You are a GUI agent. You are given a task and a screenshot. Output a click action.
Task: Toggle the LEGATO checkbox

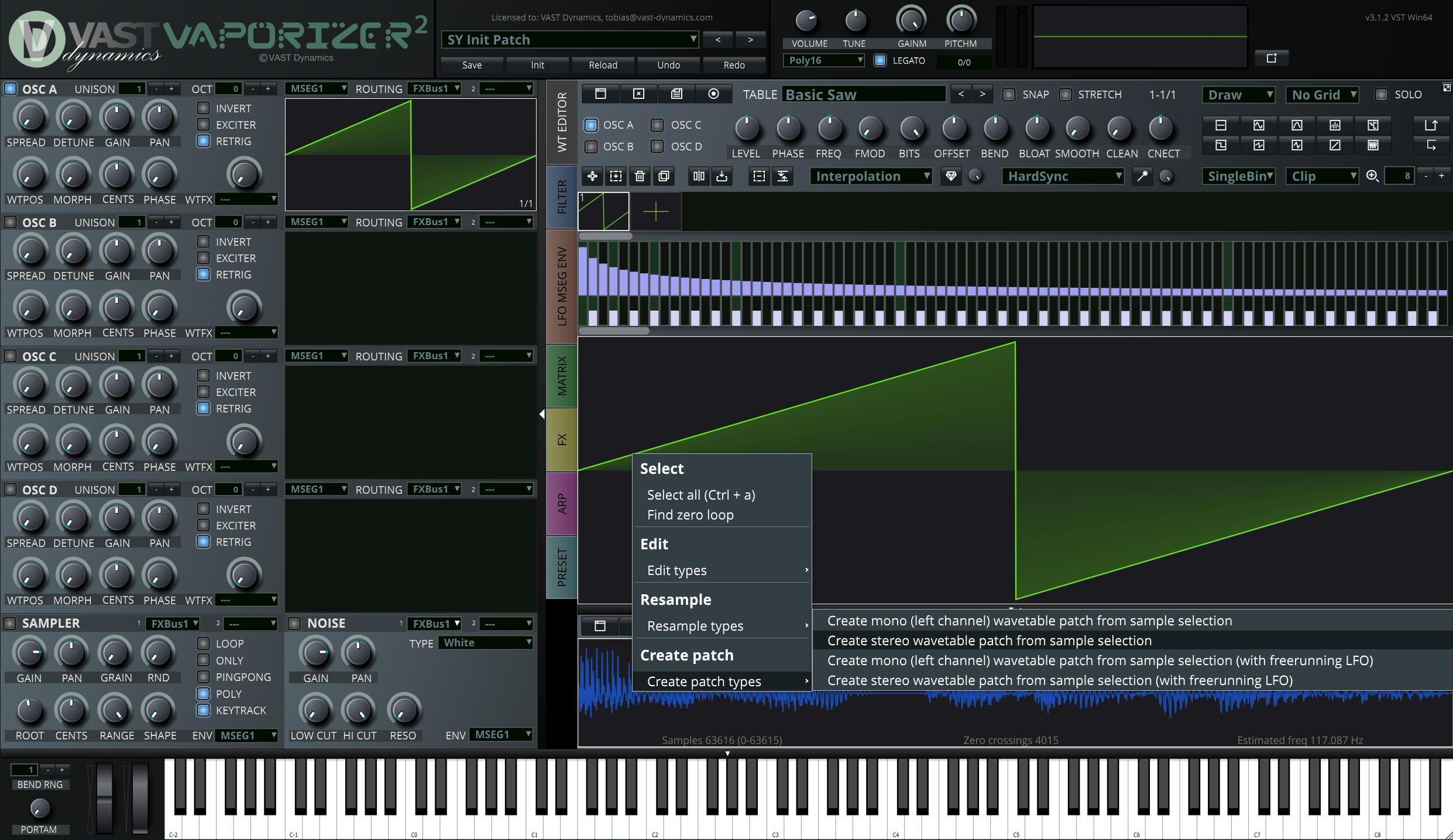[x=880, y=60]
